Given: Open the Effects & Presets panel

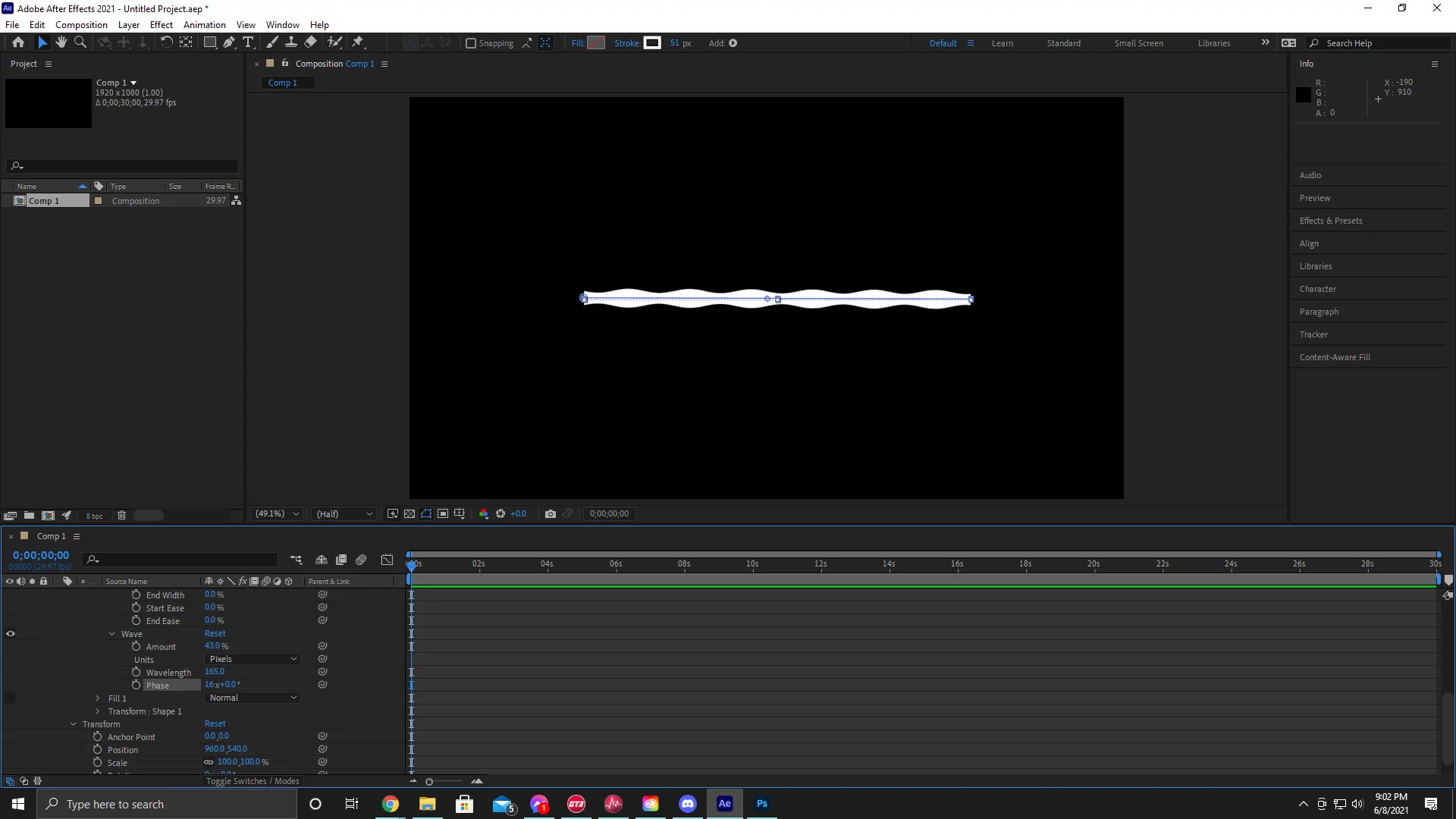Looking at the screenshot, I should [1331, 221].
